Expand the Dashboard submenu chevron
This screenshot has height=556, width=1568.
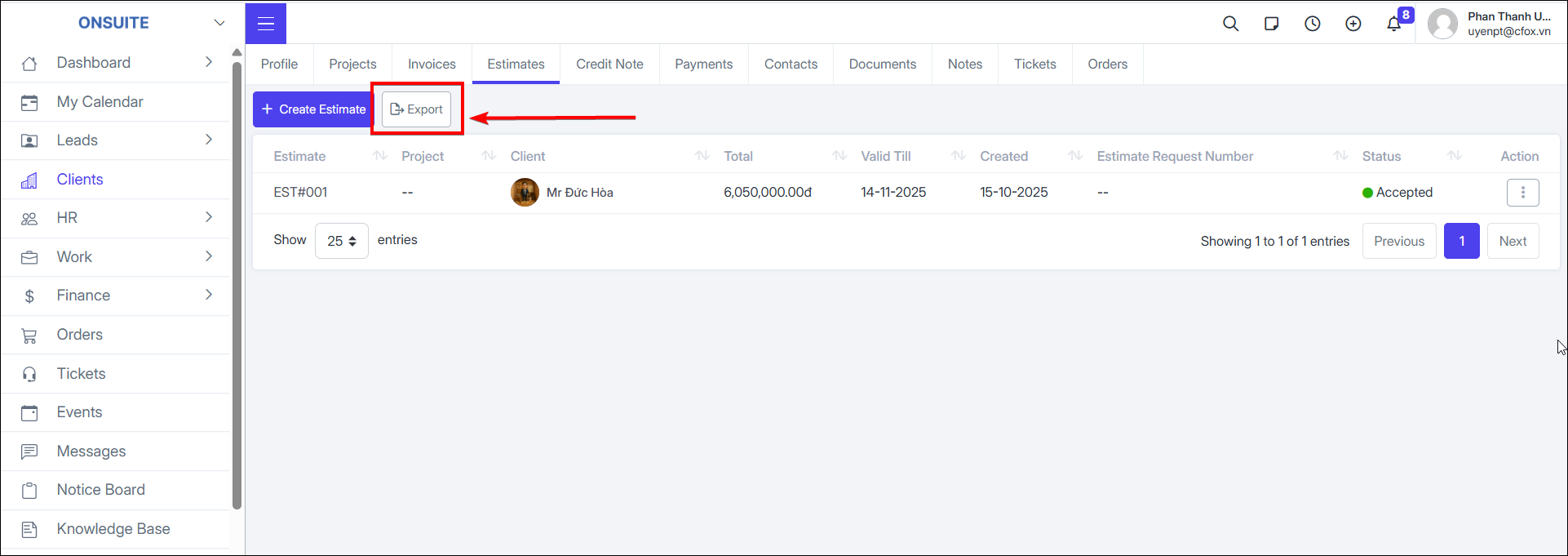coord(209,62)
